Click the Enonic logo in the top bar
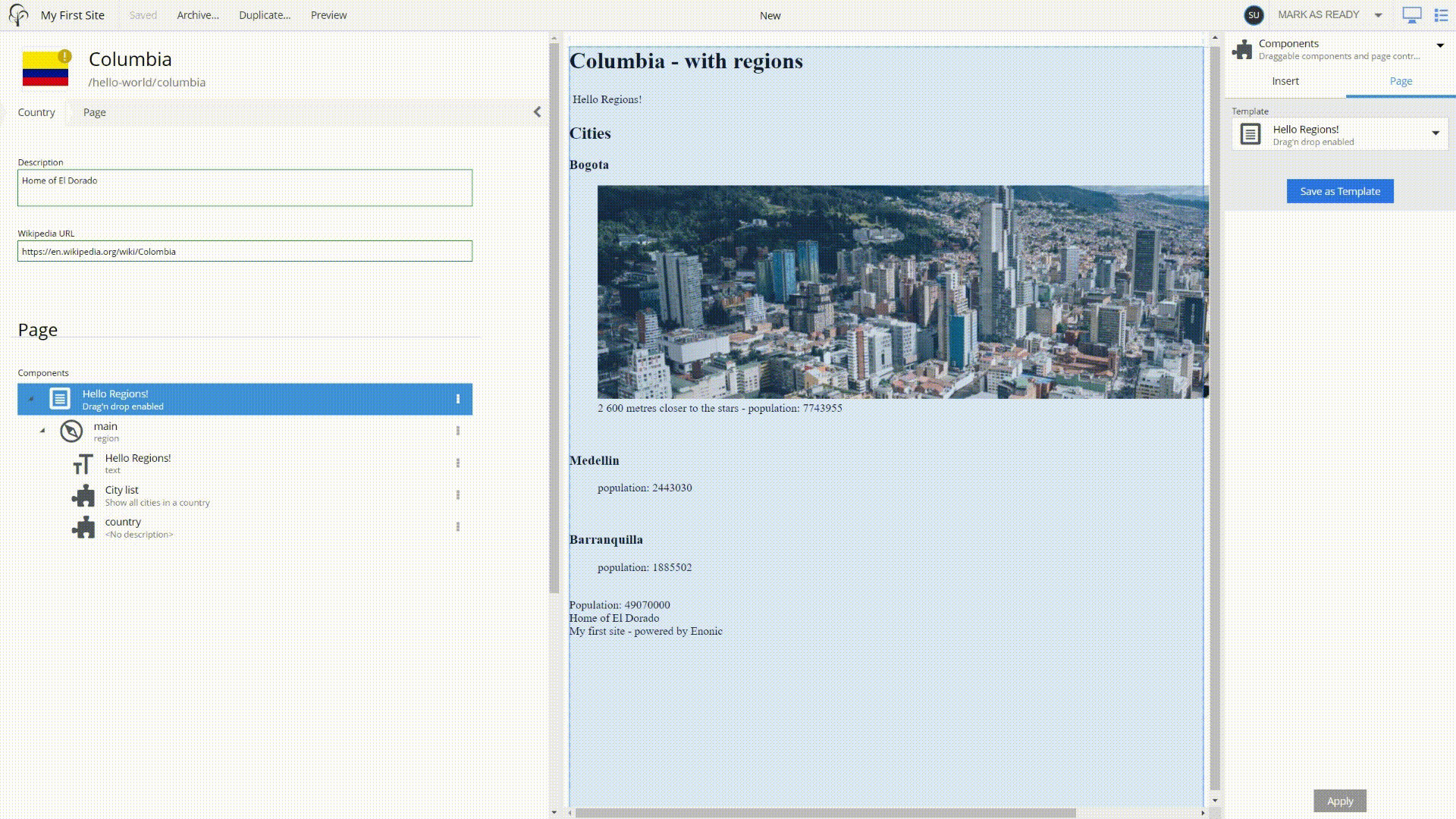1456x819 pixels. click(18, 14)
